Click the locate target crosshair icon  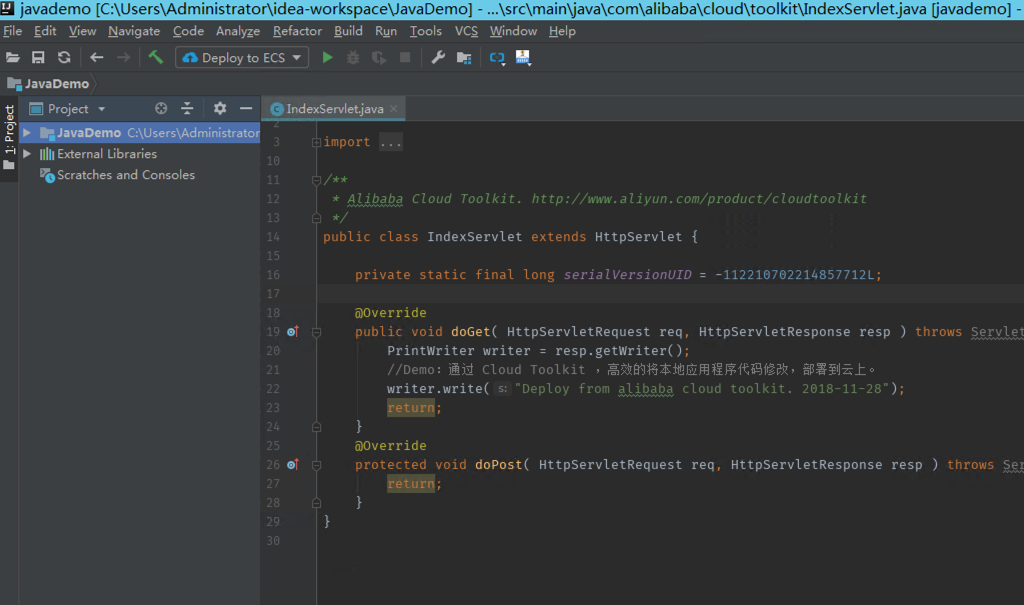pyautogui.click(x=161, y=108)
